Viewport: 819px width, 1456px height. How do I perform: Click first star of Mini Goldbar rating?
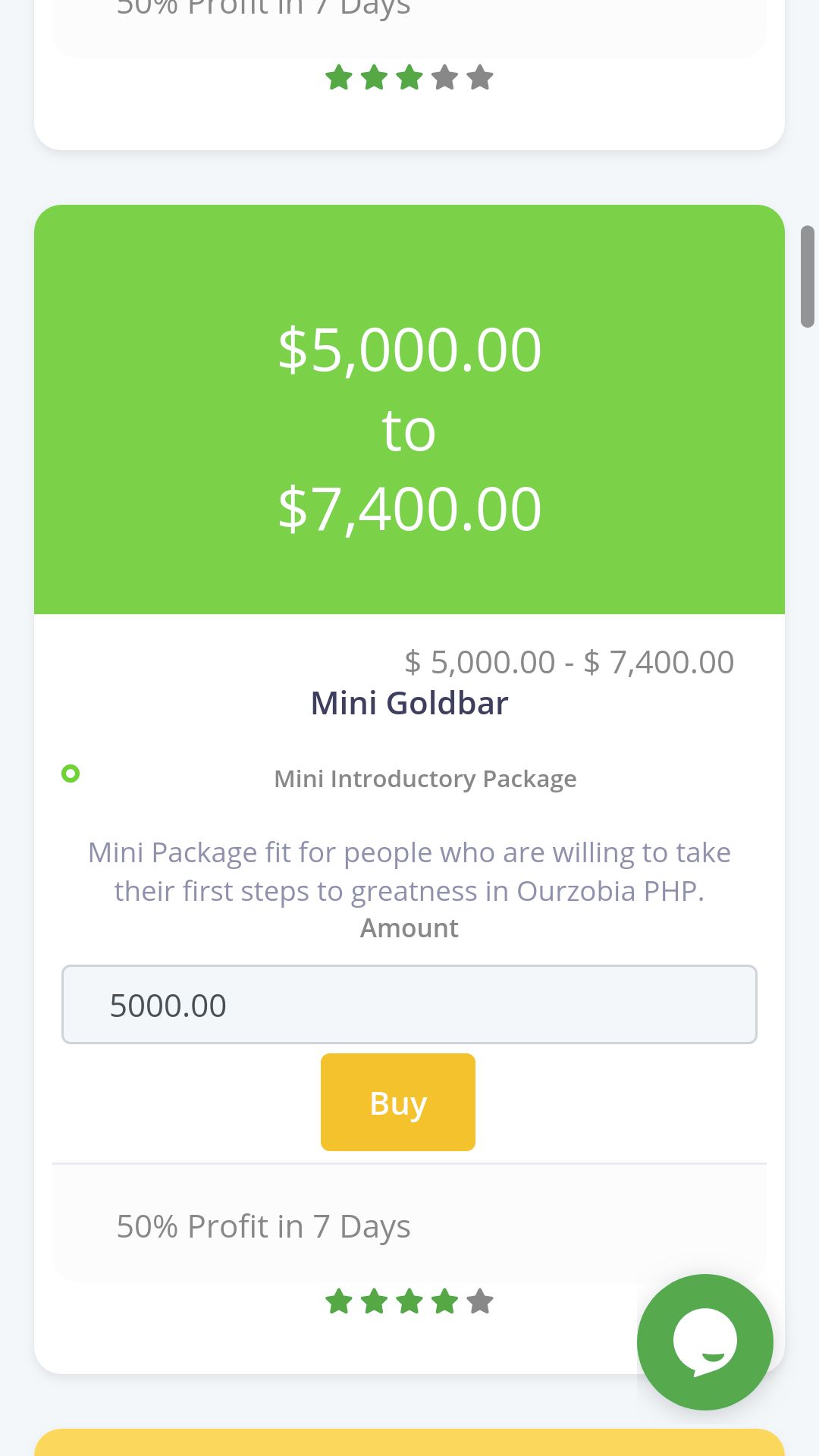339,1302
